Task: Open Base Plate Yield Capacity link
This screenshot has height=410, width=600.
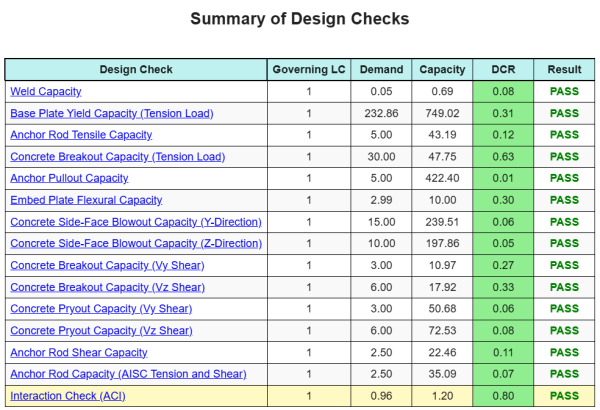Action: (x=112, y=114)
